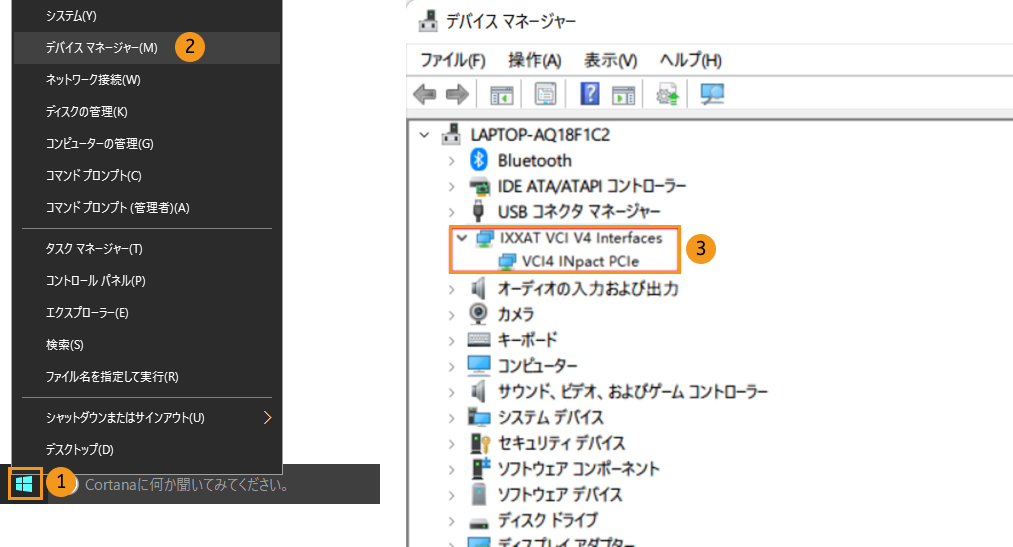This screenshot has width=1013, height=547.
Task: Expand the カメラ category
Action: click(452, 315)
